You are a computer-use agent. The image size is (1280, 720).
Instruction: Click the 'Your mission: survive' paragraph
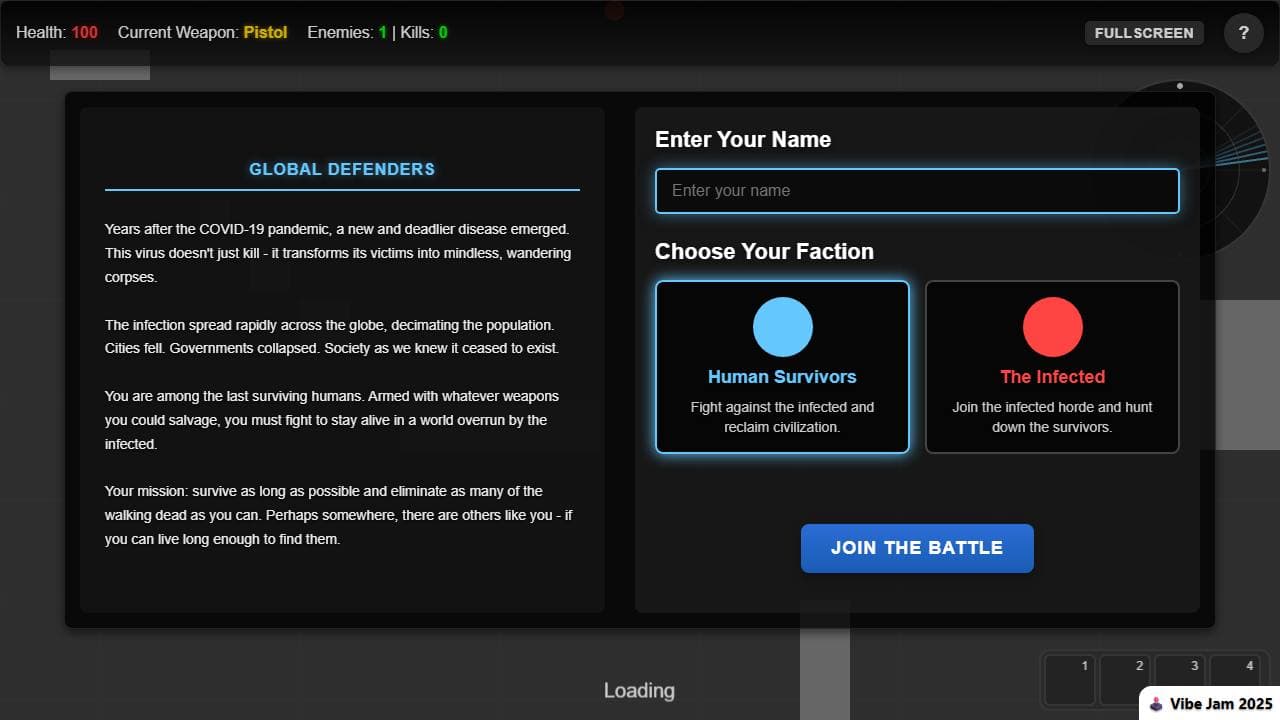point(339,515)
